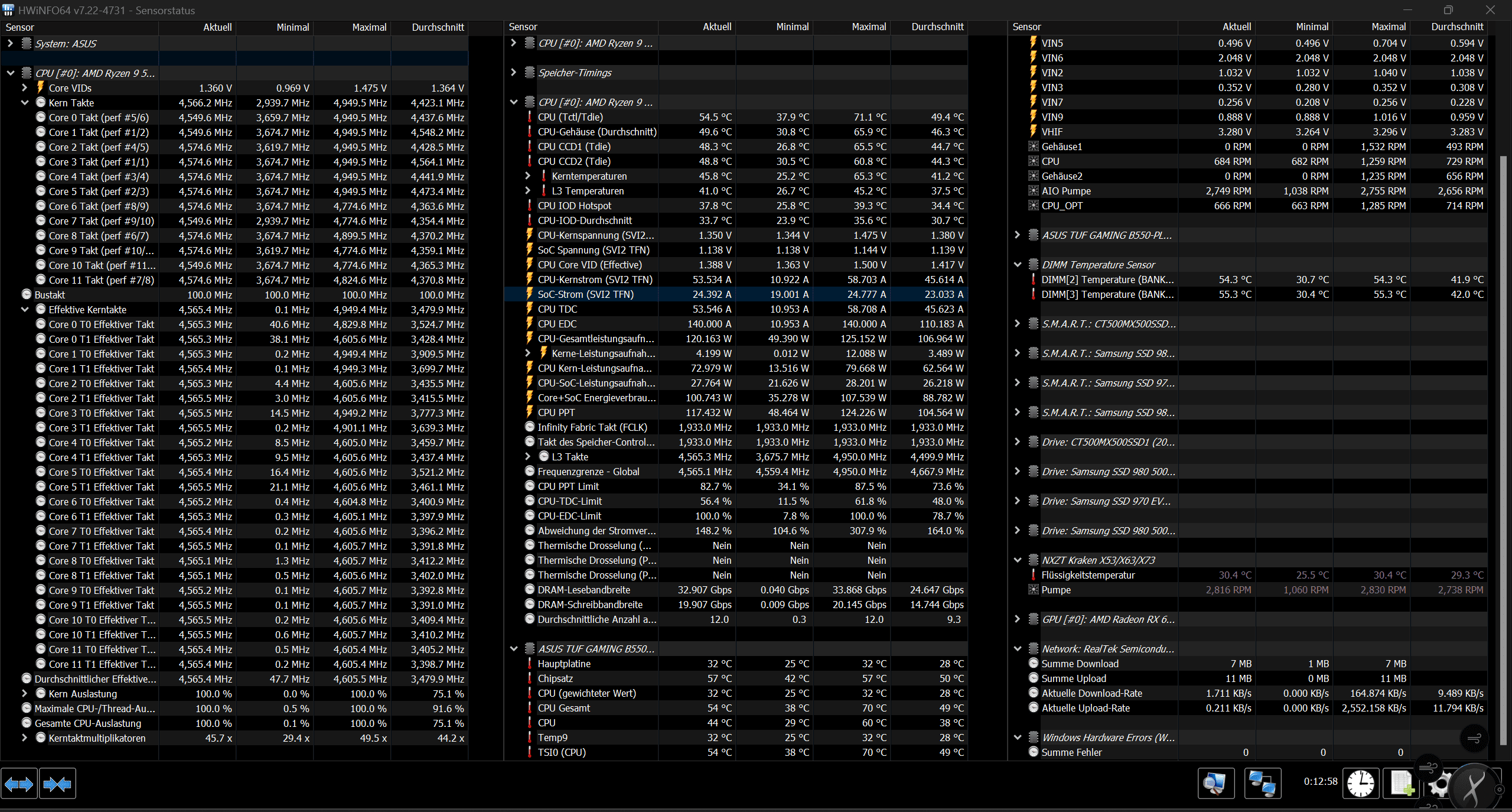Click the remote network computers icon
Viewport: 1512px width, 812px height.
(x=1262, y=784)
